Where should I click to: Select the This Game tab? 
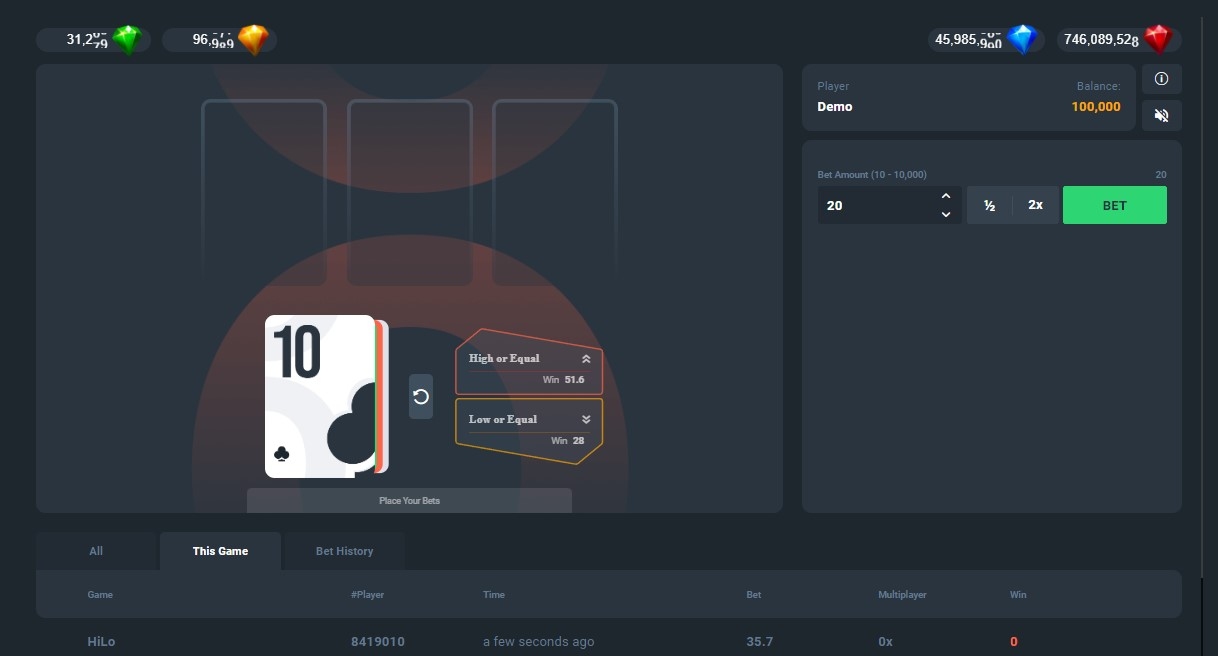click(220, 551)
